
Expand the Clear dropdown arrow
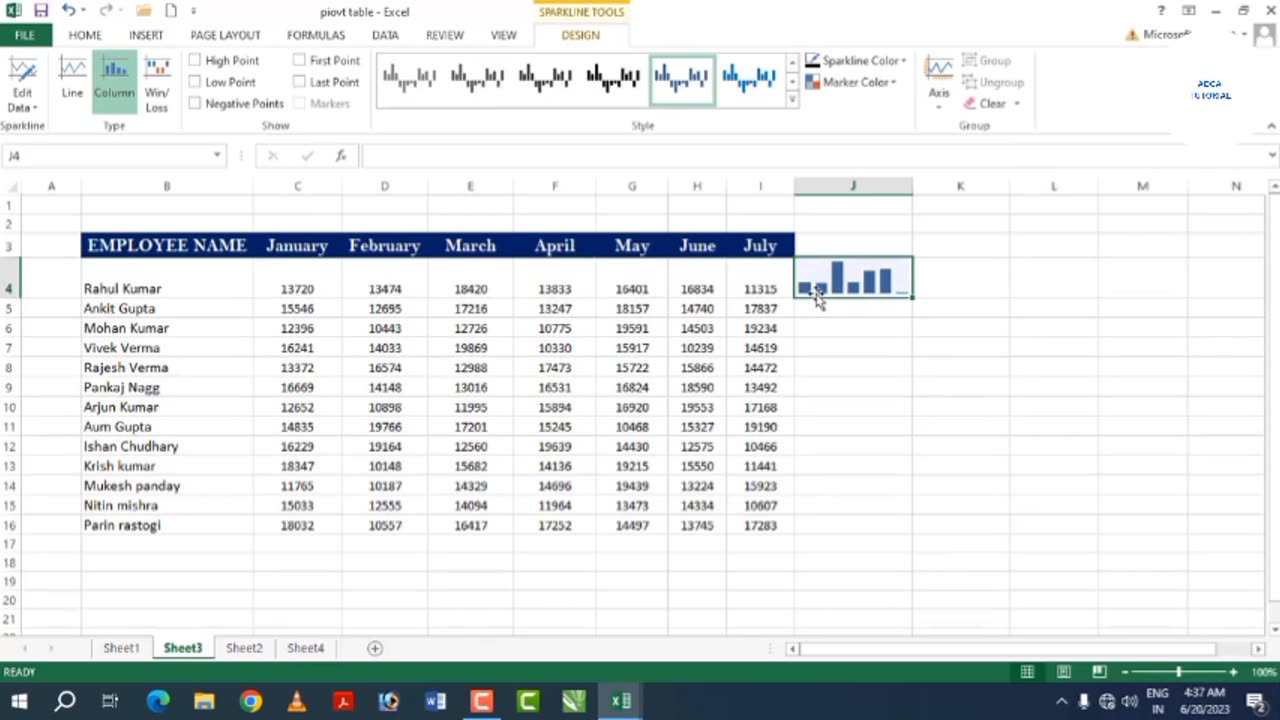coord(1017,104)
